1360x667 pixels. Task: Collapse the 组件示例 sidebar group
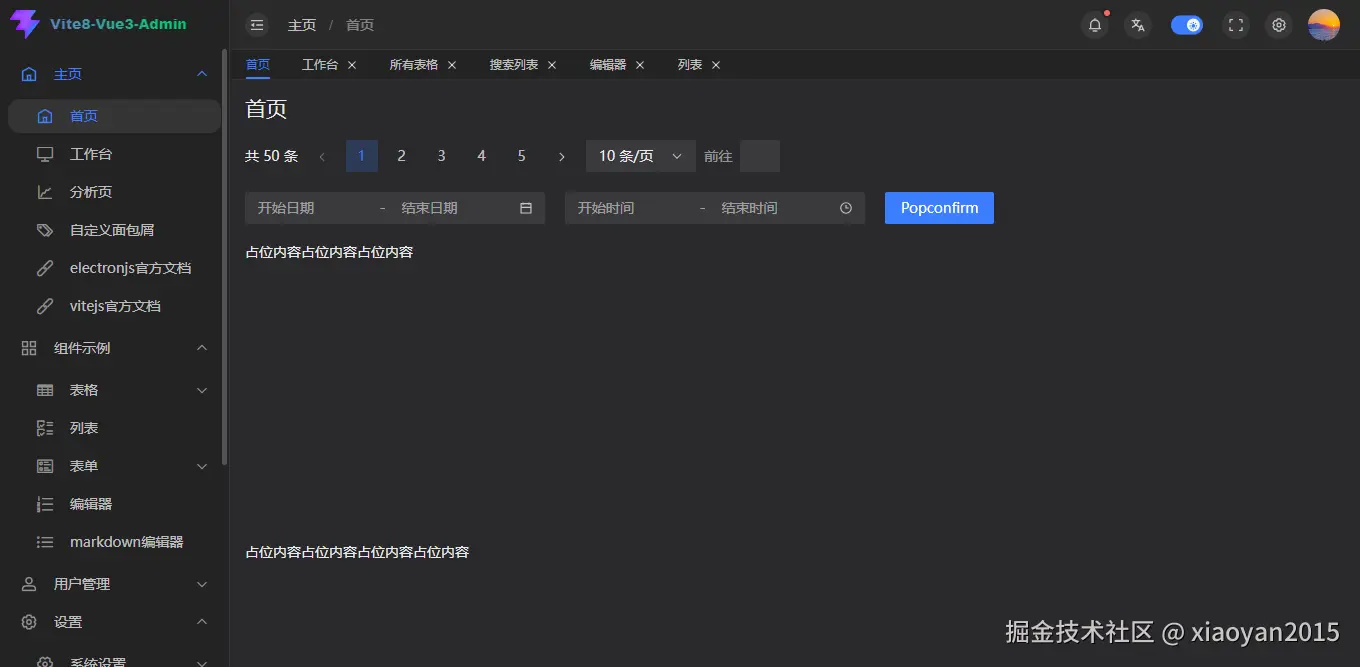tap(202, 348)
